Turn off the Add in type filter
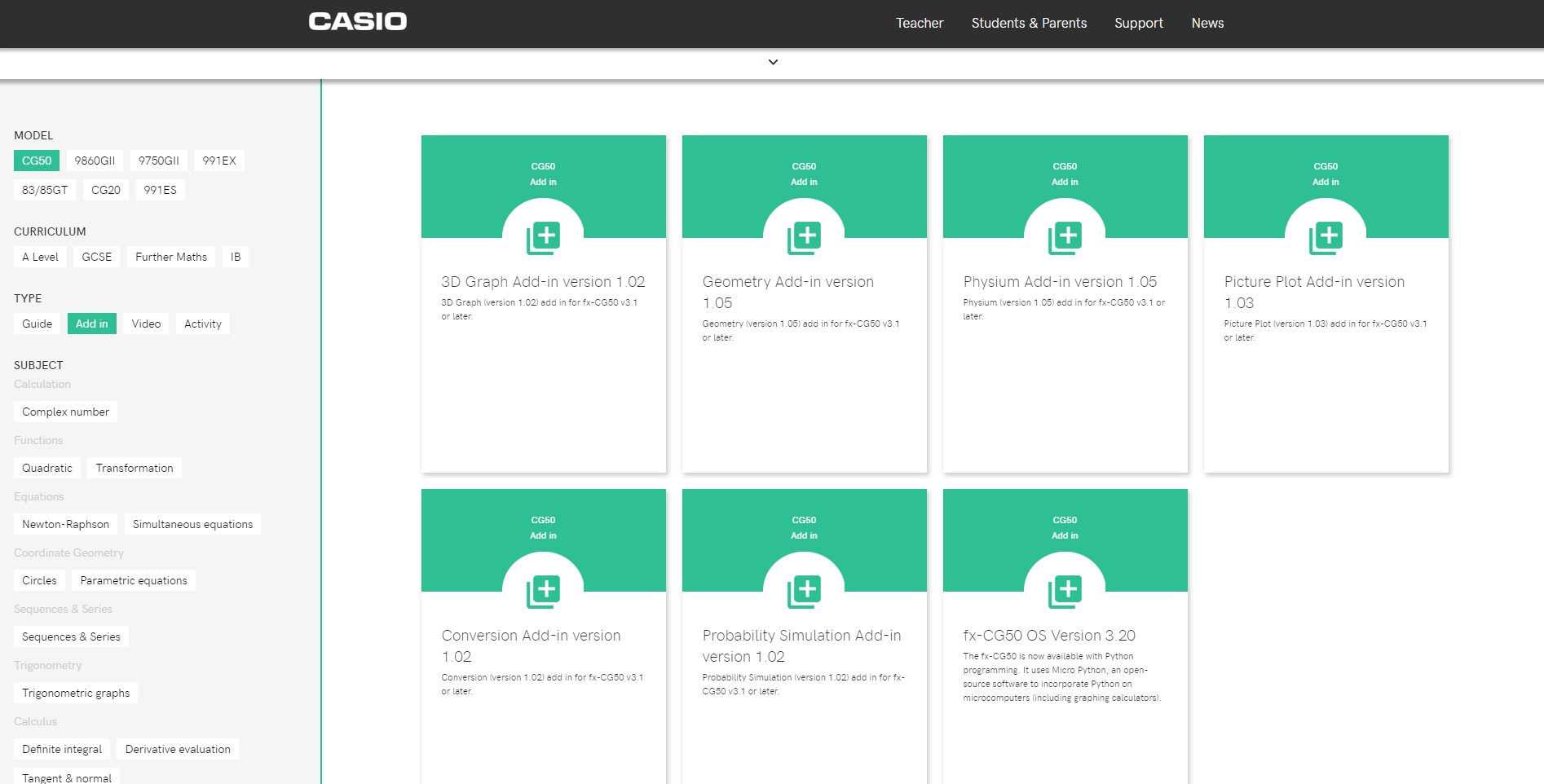 tap(92, 324)
